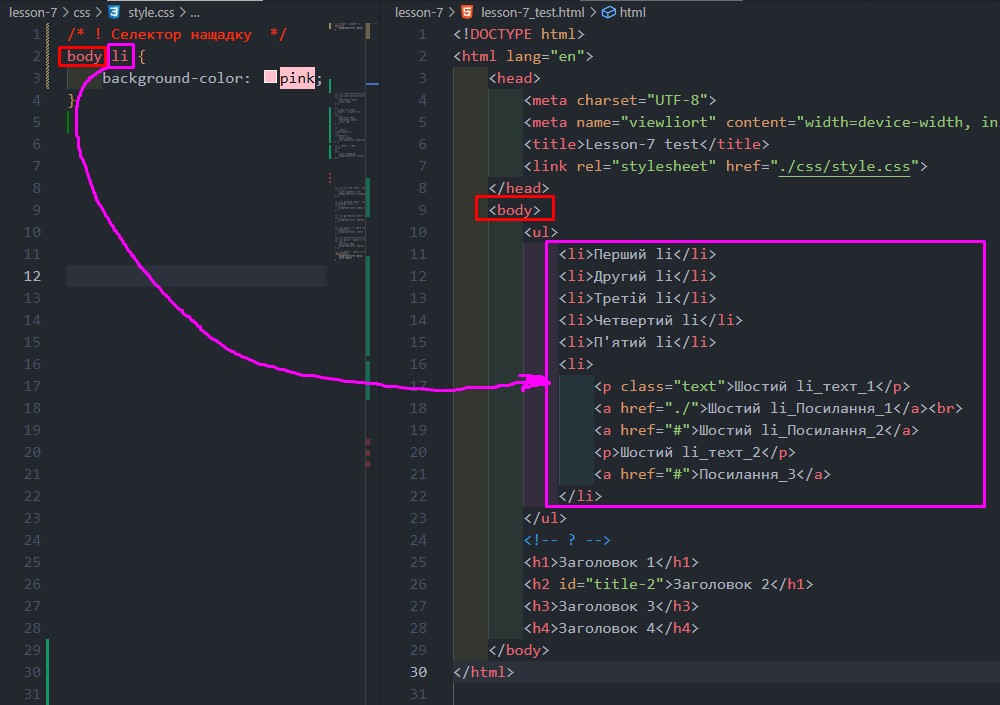The image size is (1000, 705).
Task: Click line number 30 in HTML editor
Action: coord(418,672)
